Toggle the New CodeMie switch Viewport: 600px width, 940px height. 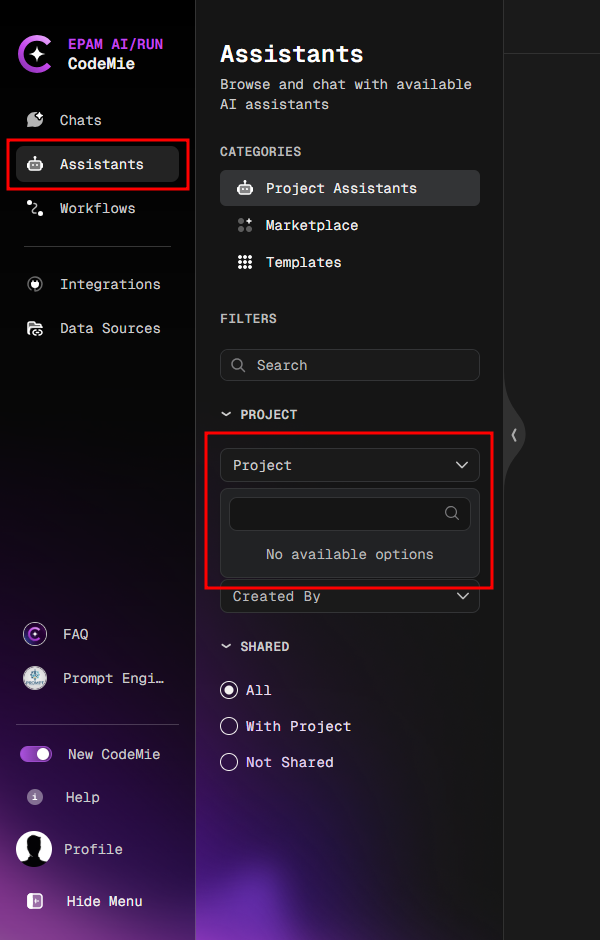point(36,754)
